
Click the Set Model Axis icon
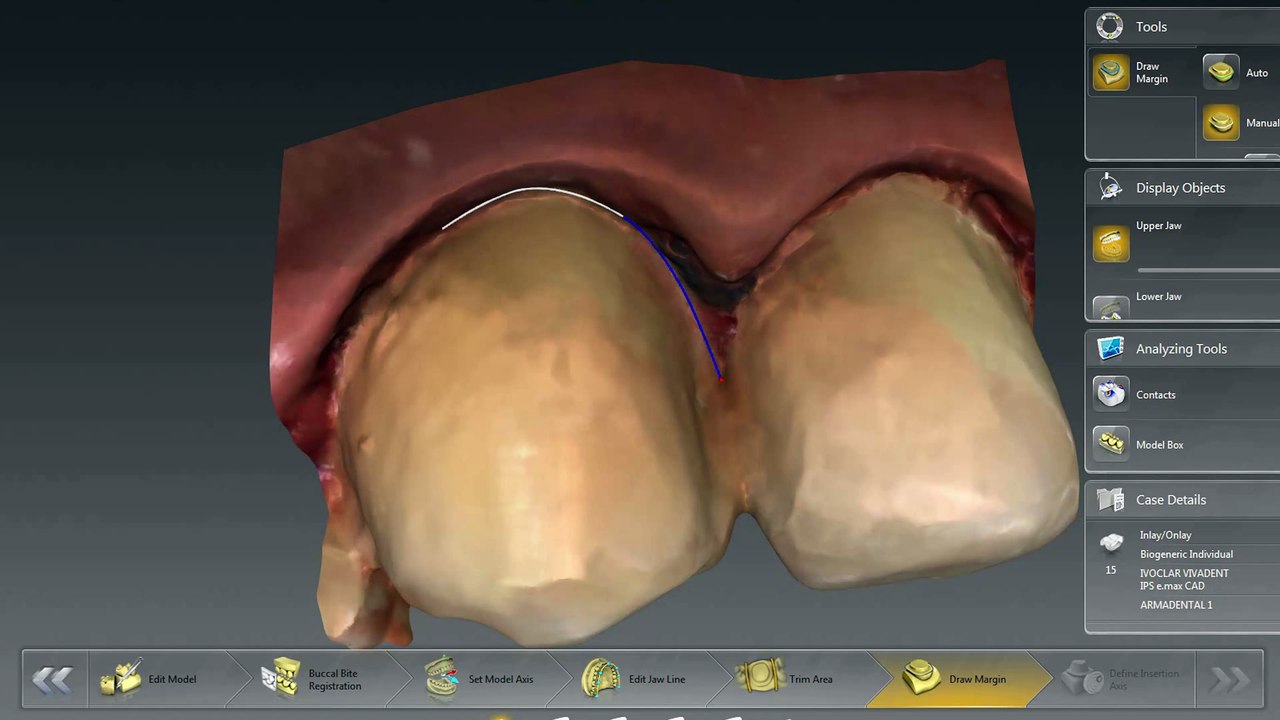[x=442, y=678]
